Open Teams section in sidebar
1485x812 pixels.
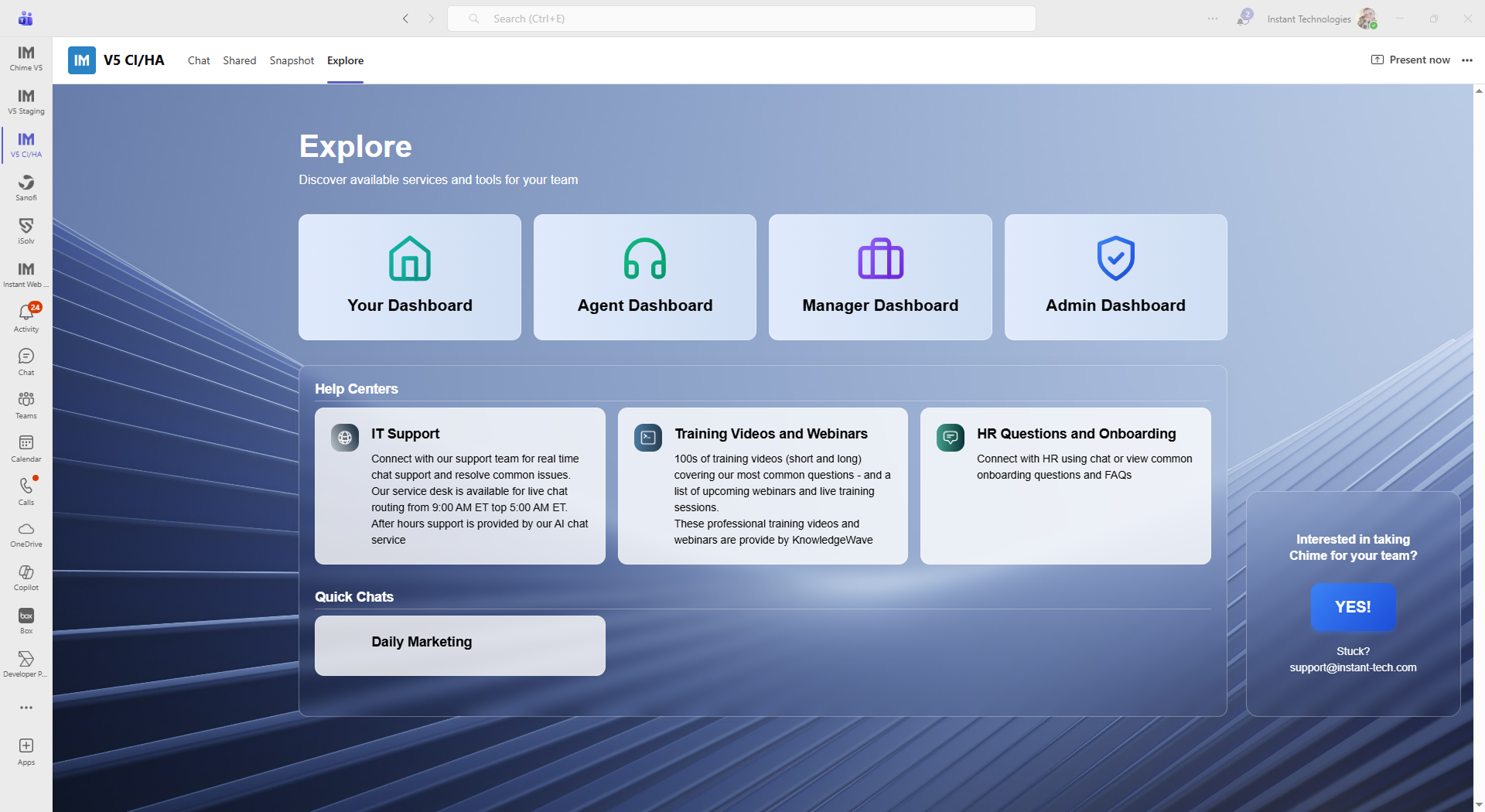(26, 404)
